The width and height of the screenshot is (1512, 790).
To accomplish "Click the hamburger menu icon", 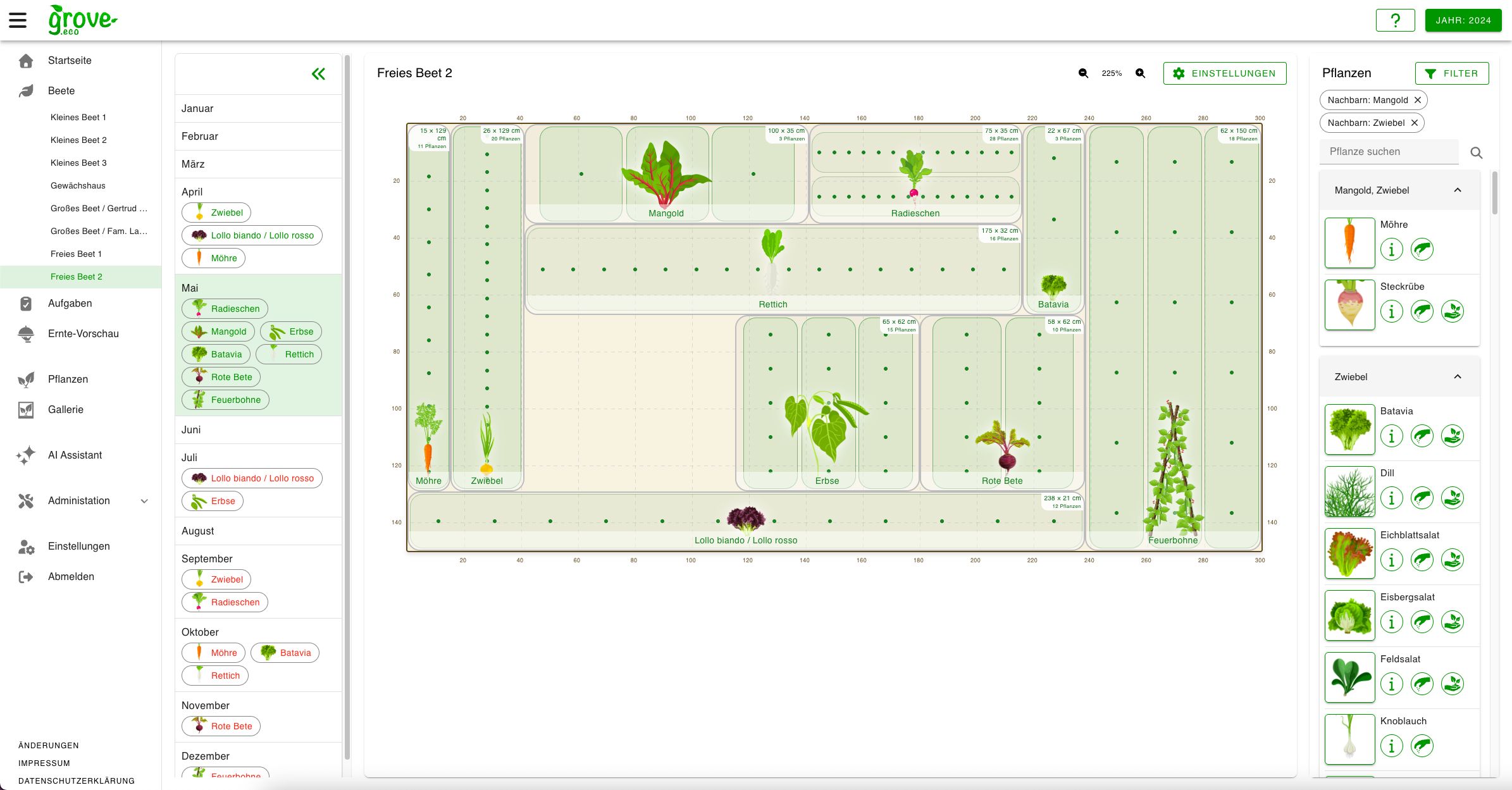I will coord(18,20).
